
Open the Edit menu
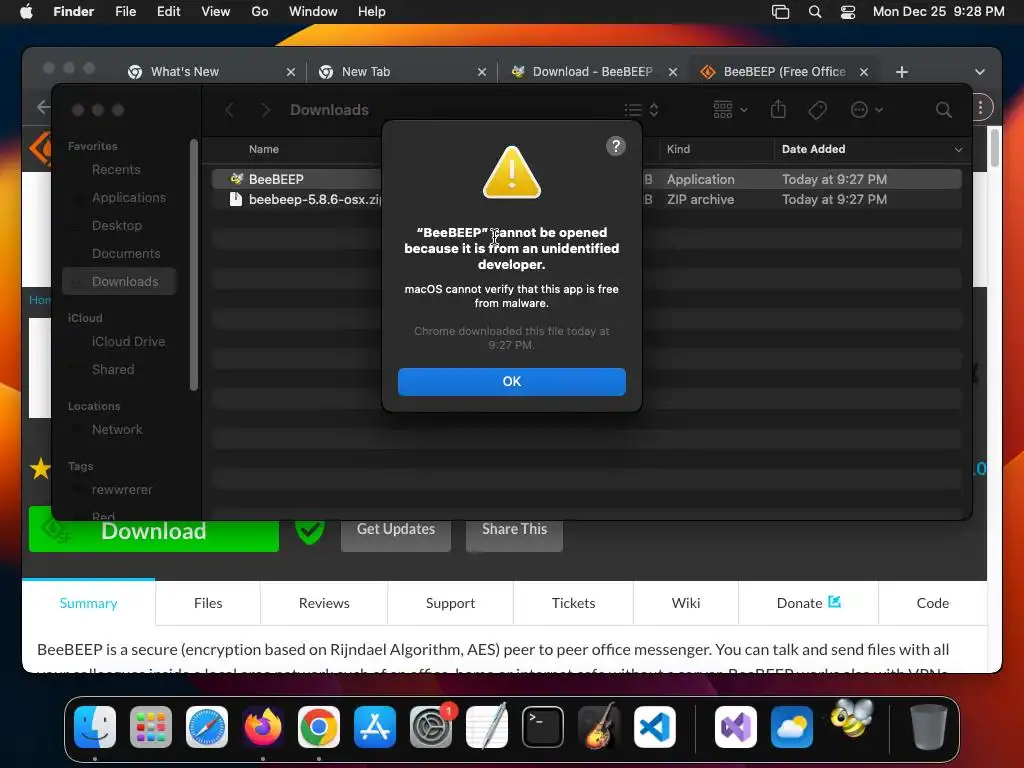(168, 11)
